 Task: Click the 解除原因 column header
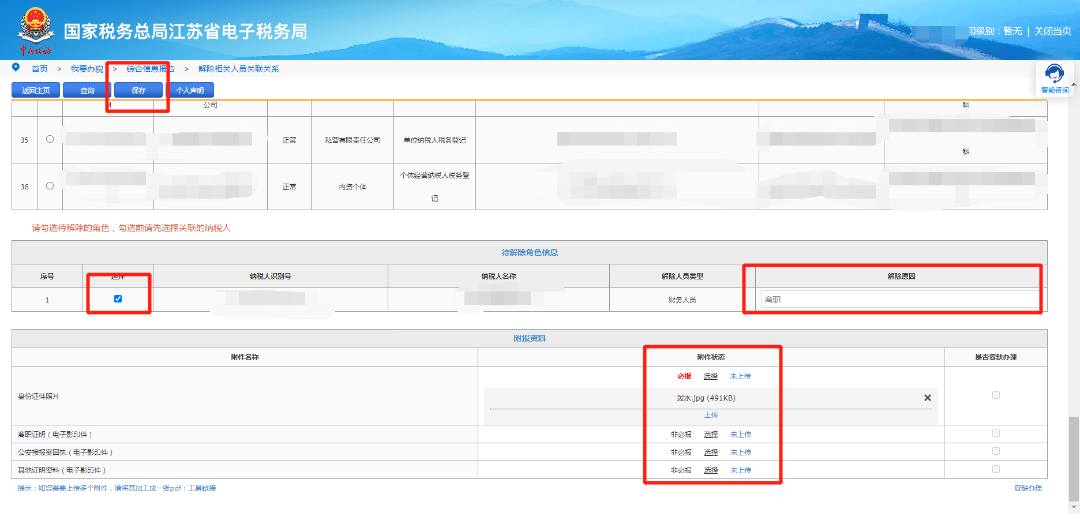tap(901, 276)
